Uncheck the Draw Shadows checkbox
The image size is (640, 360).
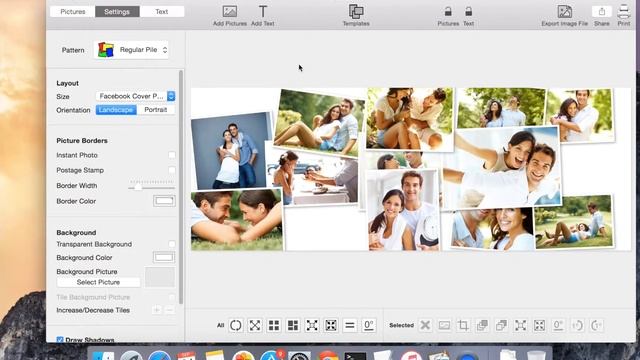tap(60, 340)
